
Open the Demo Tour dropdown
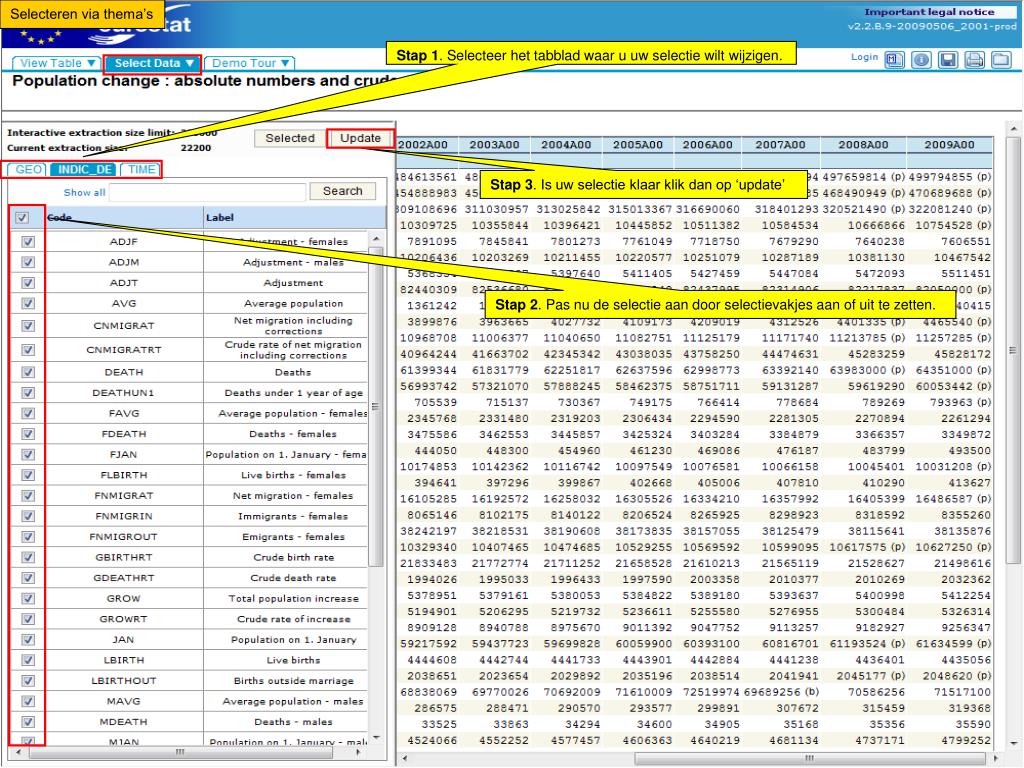pyautogui.click(x=250, y=63)
